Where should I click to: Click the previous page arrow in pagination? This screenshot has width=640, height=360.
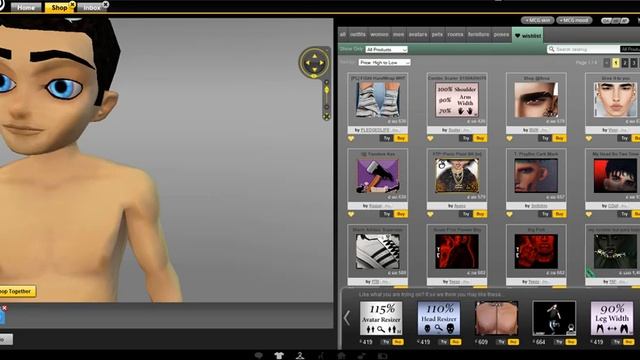[607, 63]
